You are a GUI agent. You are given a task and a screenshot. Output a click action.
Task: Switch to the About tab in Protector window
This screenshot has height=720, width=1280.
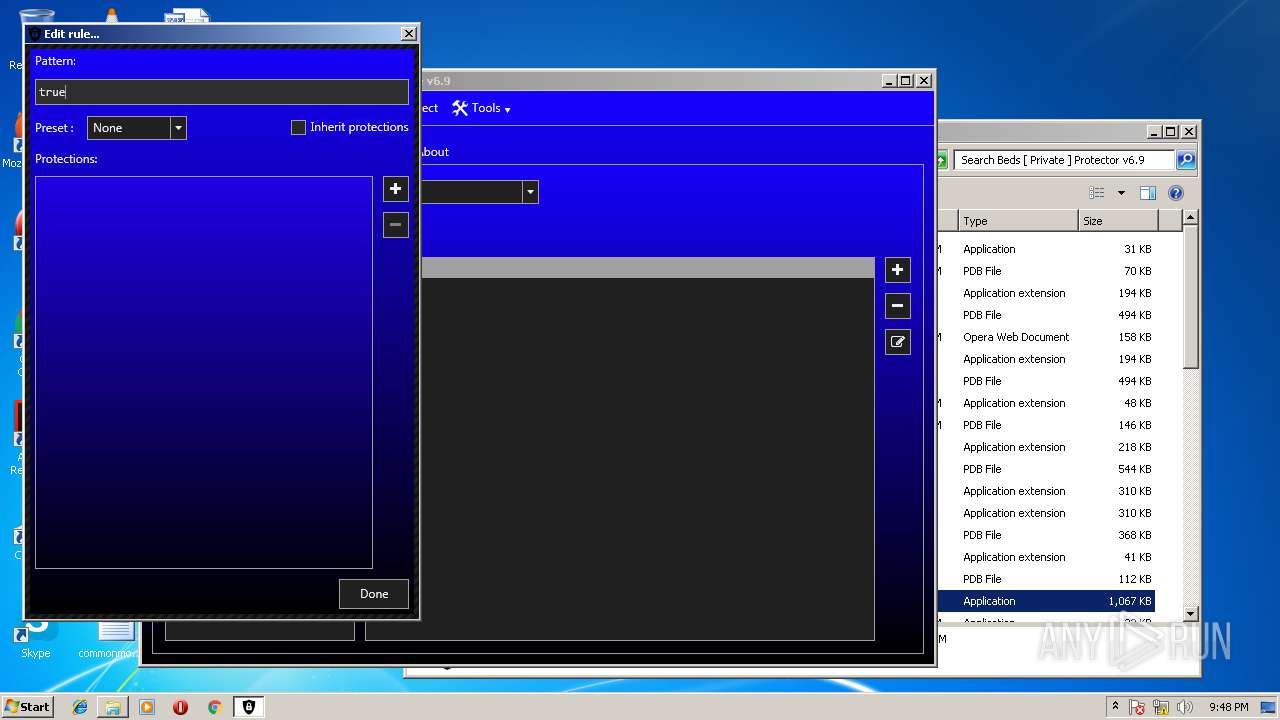434,152
